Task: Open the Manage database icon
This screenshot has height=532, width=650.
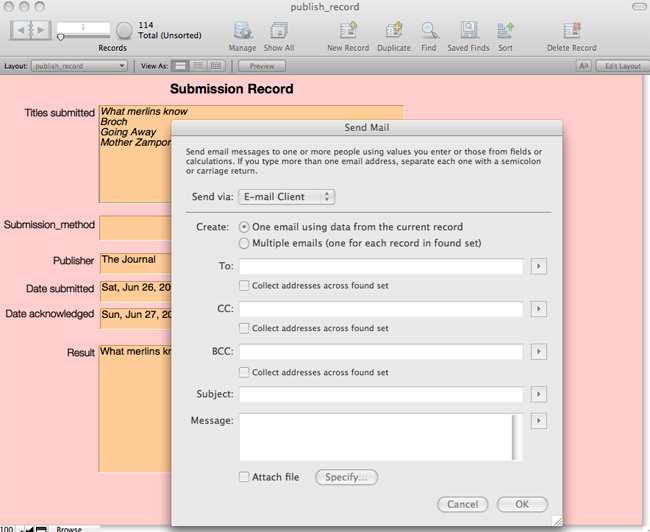Action: coord(242,31)
